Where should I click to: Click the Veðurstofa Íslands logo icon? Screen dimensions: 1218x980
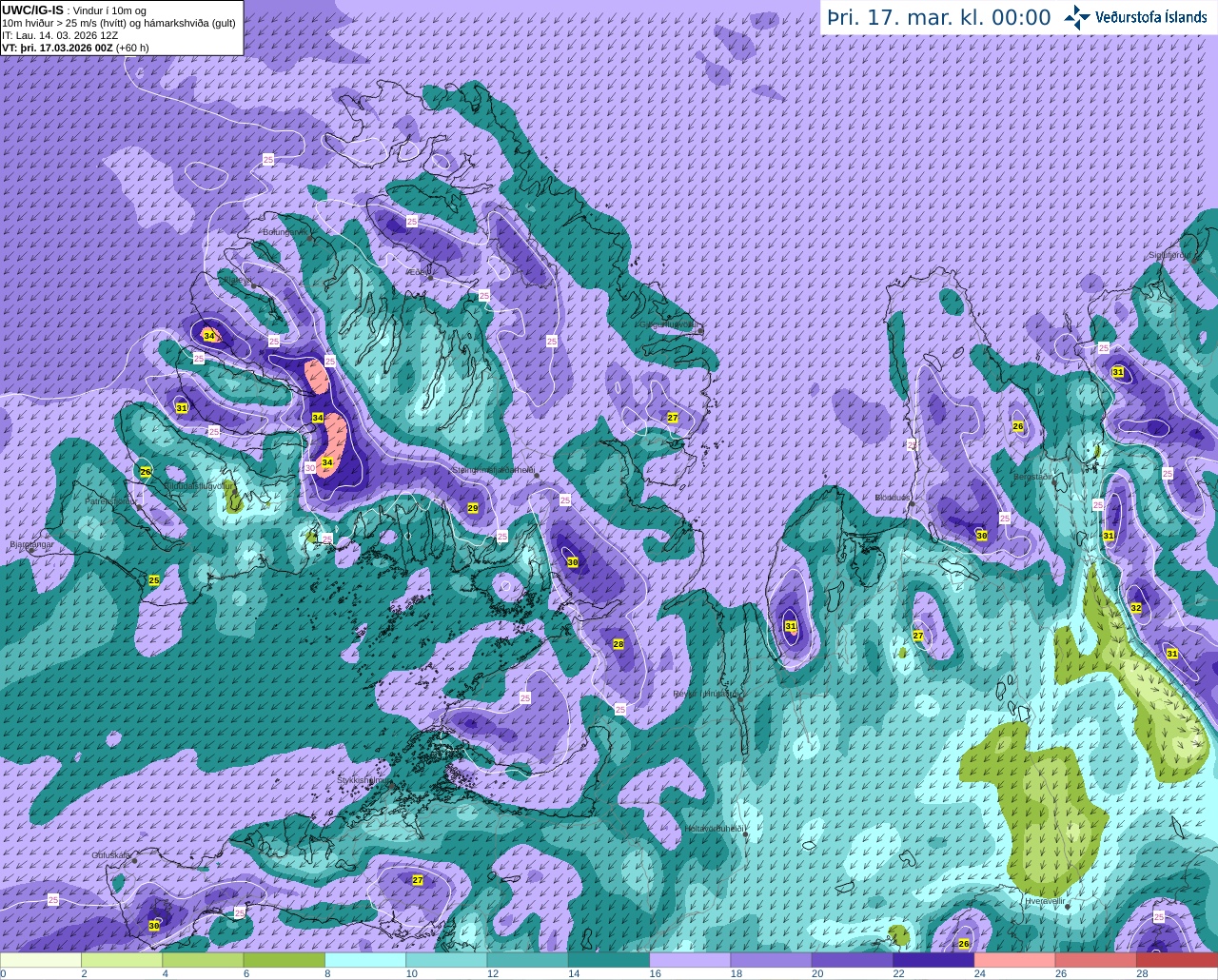pos(1077,17)
